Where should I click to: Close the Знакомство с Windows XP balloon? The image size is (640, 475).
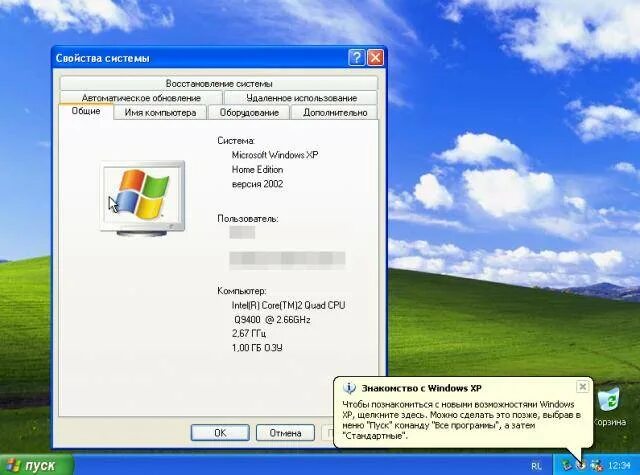click(x=582, y=386)
